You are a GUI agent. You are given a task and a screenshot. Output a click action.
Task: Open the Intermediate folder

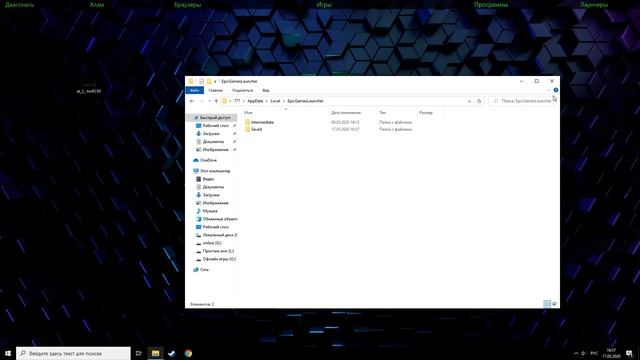click(262, 122)
